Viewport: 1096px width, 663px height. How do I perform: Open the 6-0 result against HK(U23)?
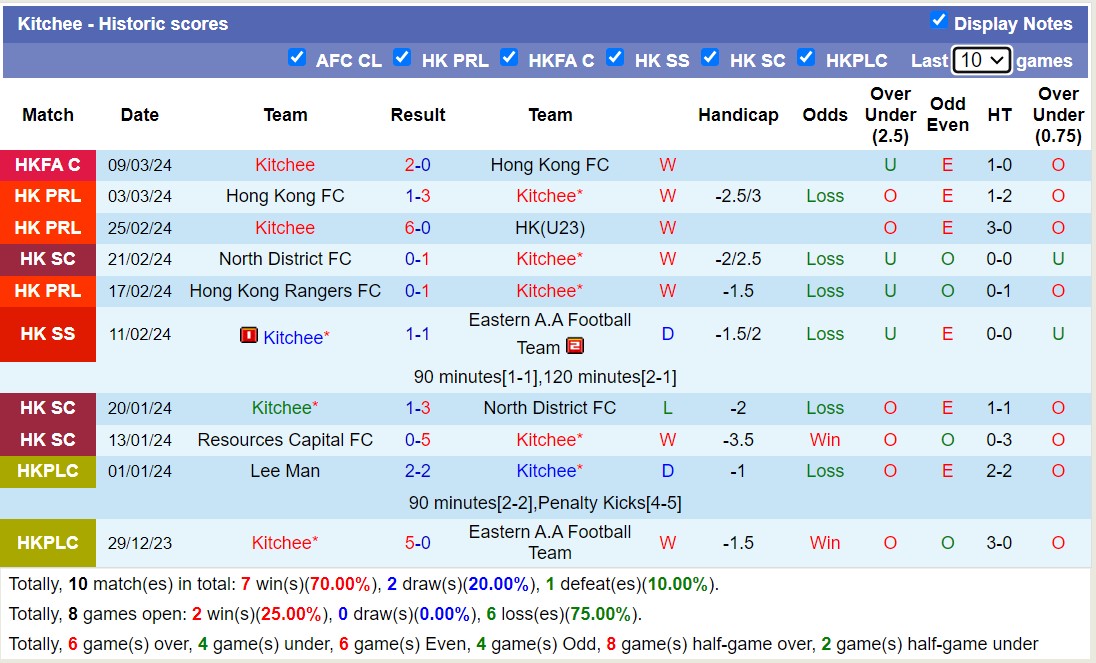click(x=417, y=228)
